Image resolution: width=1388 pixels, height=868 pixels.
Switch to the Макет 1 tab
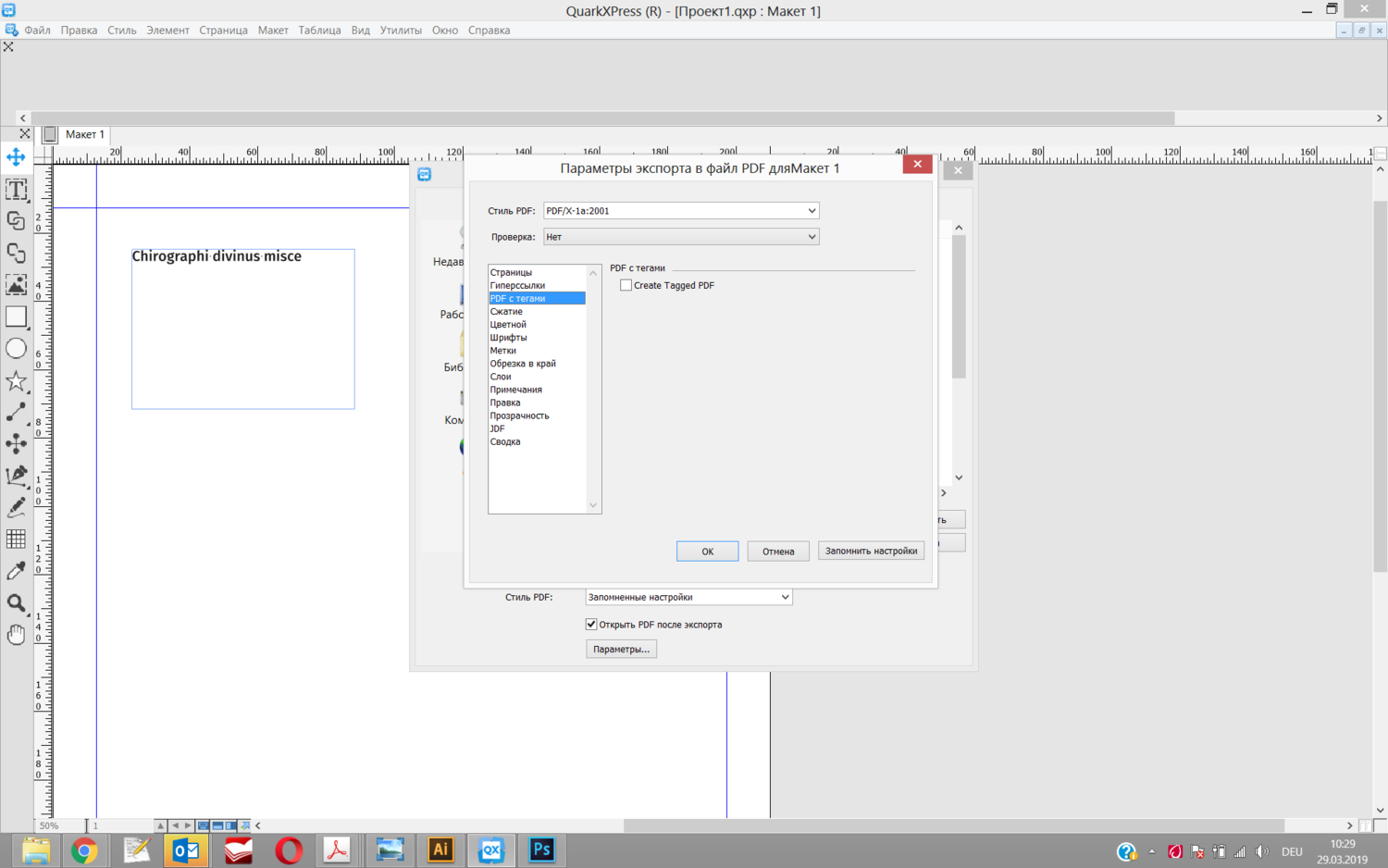(x=84, y=134)
